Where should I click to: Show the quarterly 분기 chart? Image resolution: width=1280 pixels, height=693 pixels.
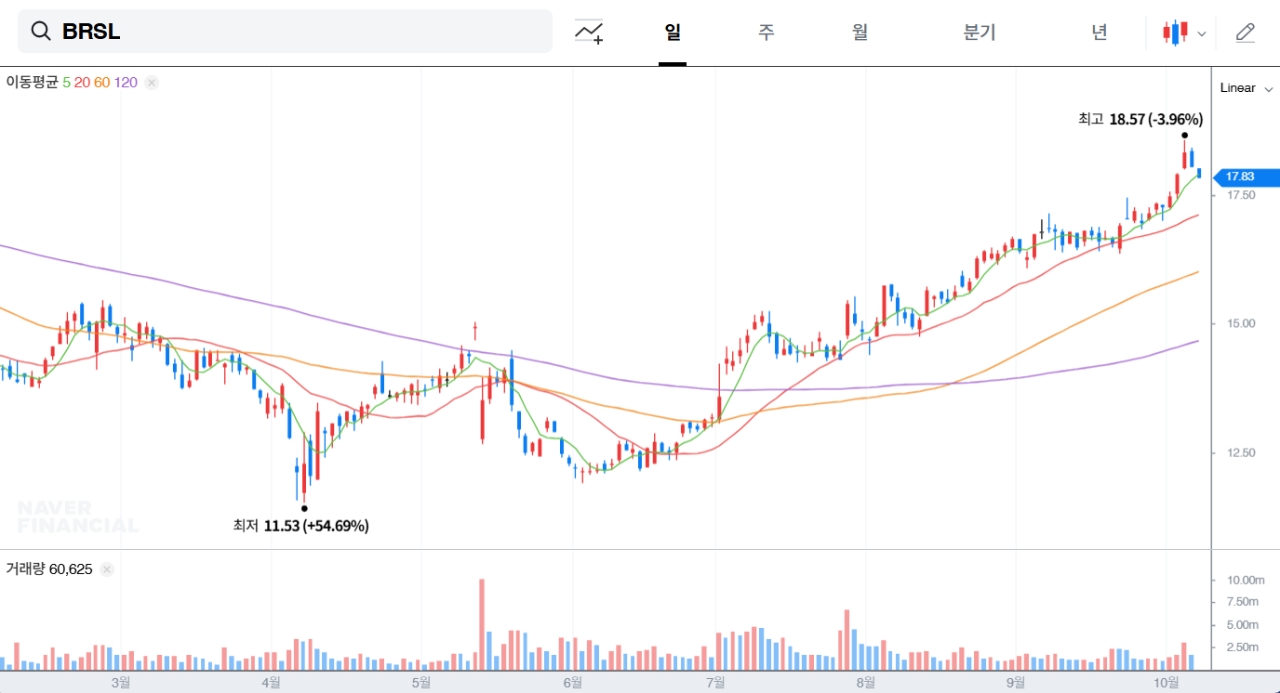pyautogui.click(x=979, y=32)
